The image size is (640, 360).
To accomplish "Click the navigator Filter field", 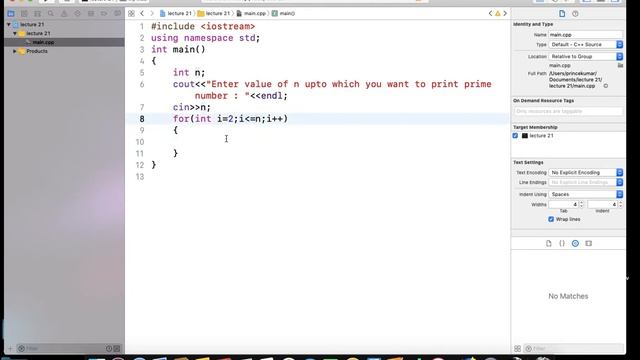I will tap(61, 349).
